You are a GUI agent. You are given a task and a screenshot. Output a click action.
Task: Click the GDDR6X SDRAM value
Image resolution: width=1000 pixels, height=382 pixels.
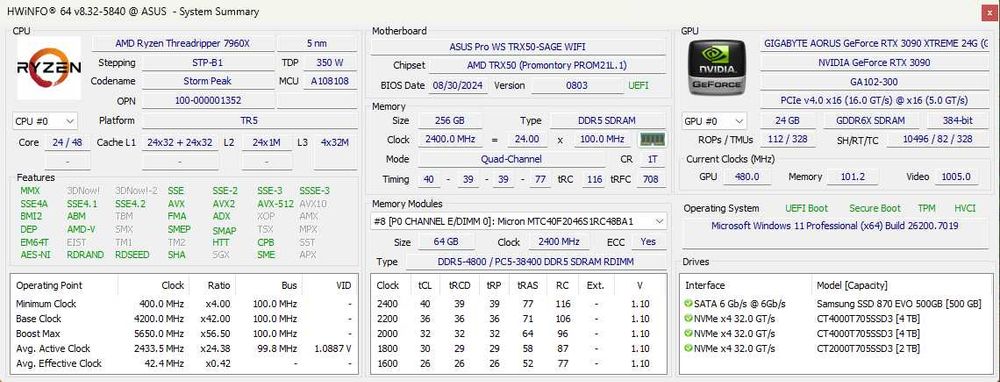(873, 121)
